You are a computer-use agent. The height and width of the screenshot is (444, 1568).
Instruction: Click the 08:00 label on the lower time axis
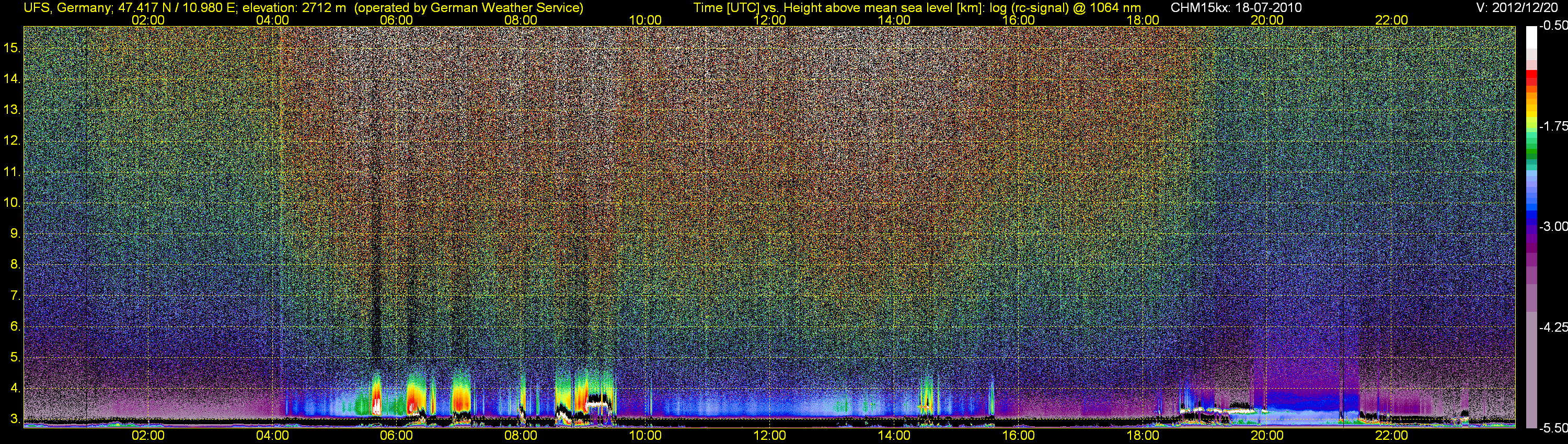pyautogui.click(x=521, y=436)
